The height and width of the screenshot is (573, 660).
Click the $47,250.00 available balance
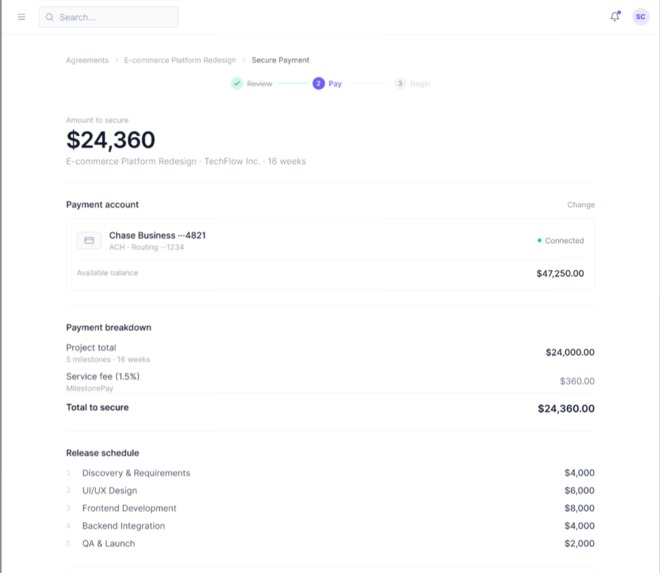pyautogui.click(x=560, y=273)
